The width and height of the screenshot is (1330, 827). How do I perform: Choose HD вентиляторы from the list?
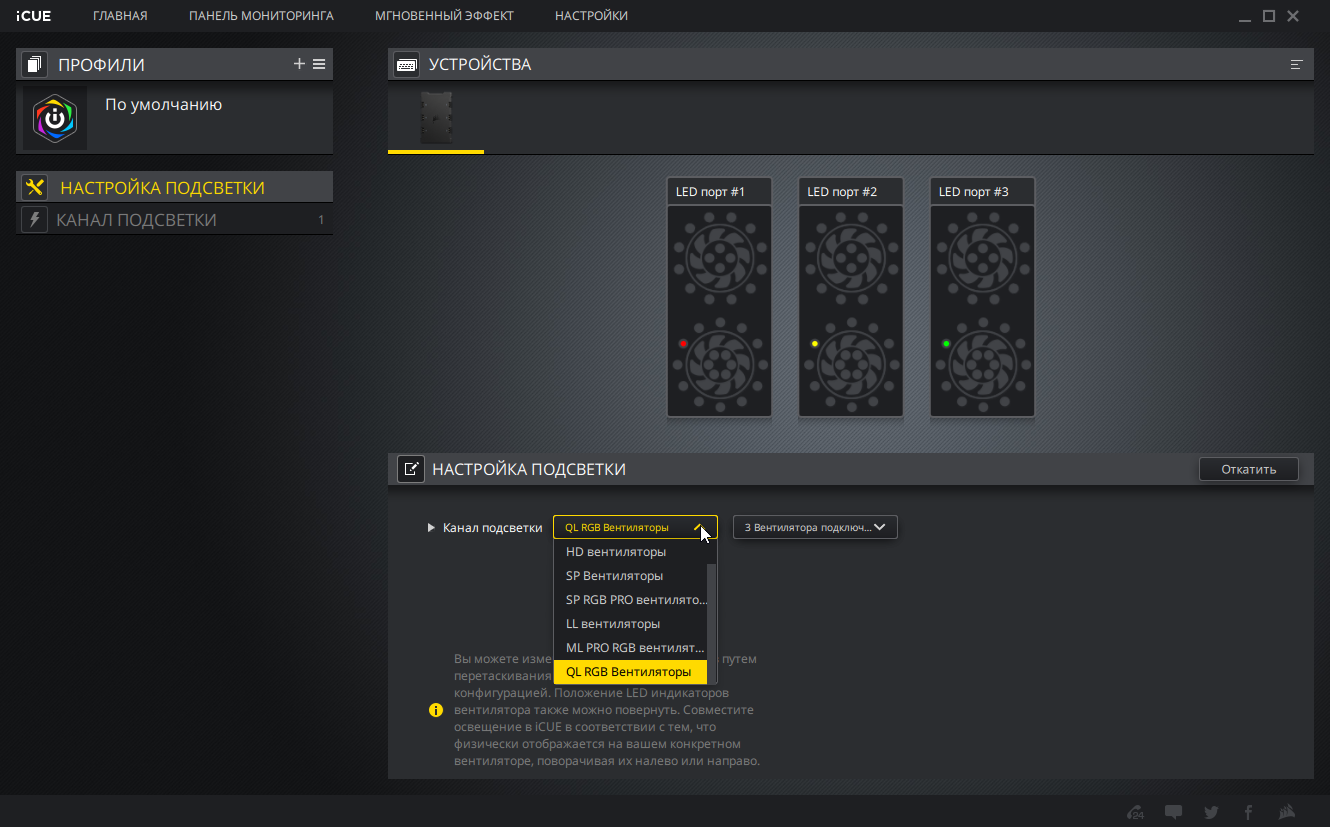[630, 552]
